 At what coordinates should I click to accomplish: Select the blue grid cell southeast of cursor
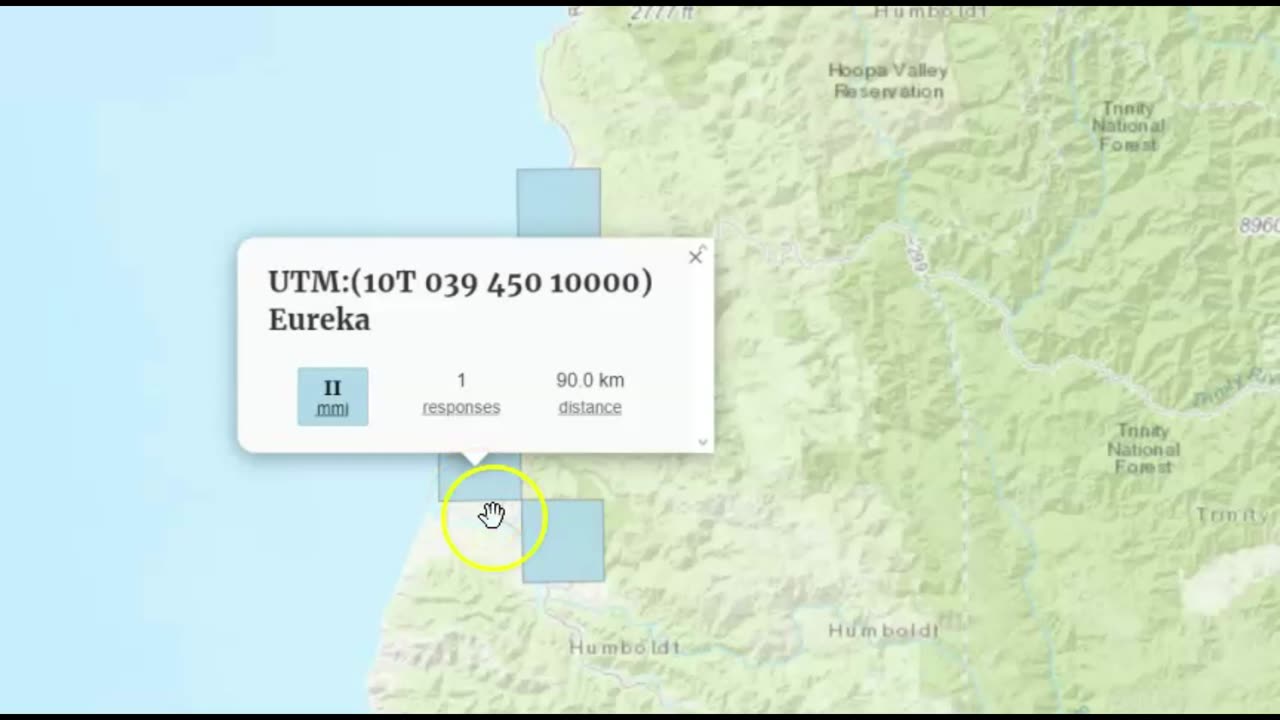(x=563, y=541)
